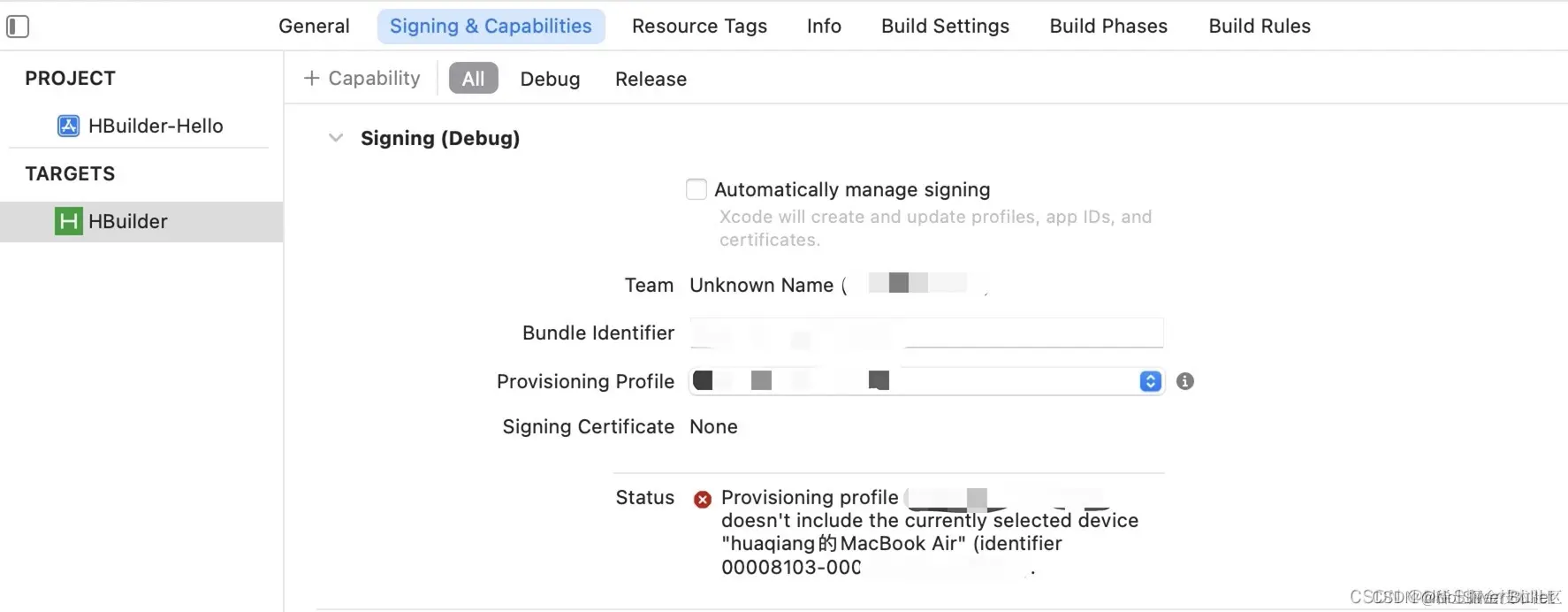Open the Build Phases tab
1568x612 pixels.
pos(1108,27)
